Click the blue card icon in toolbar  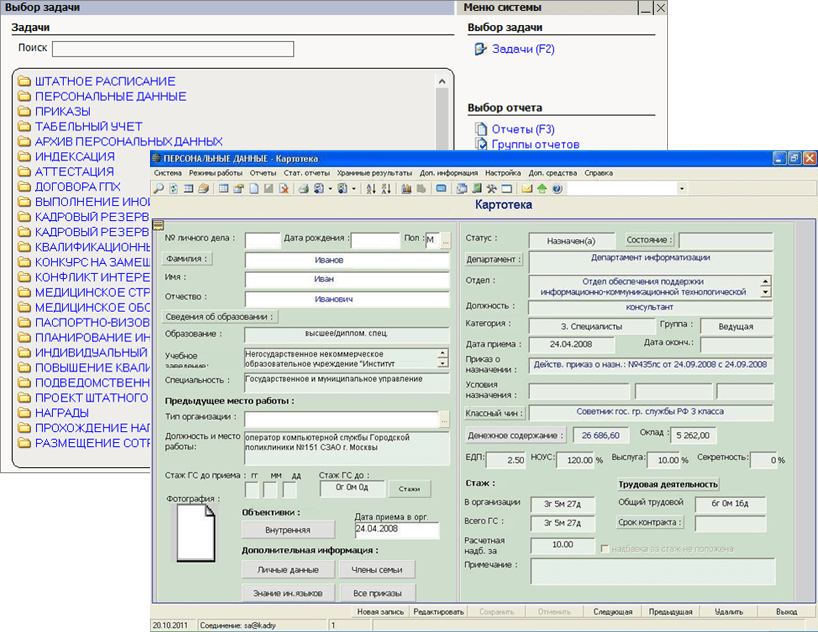pyautogui.click(x=441, y=188)
